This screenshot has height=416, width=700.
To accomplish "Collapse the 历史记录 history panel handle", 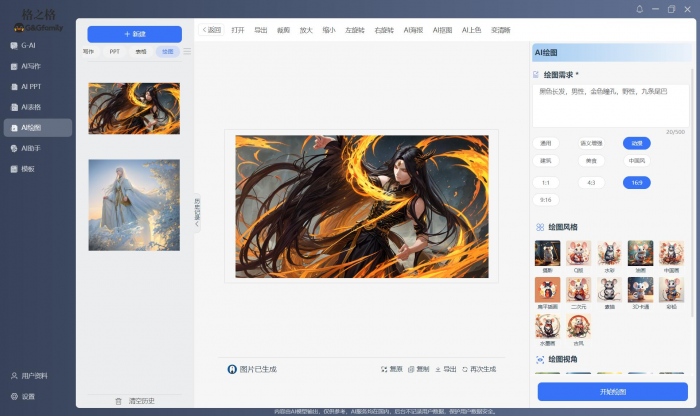I will 197,213.
